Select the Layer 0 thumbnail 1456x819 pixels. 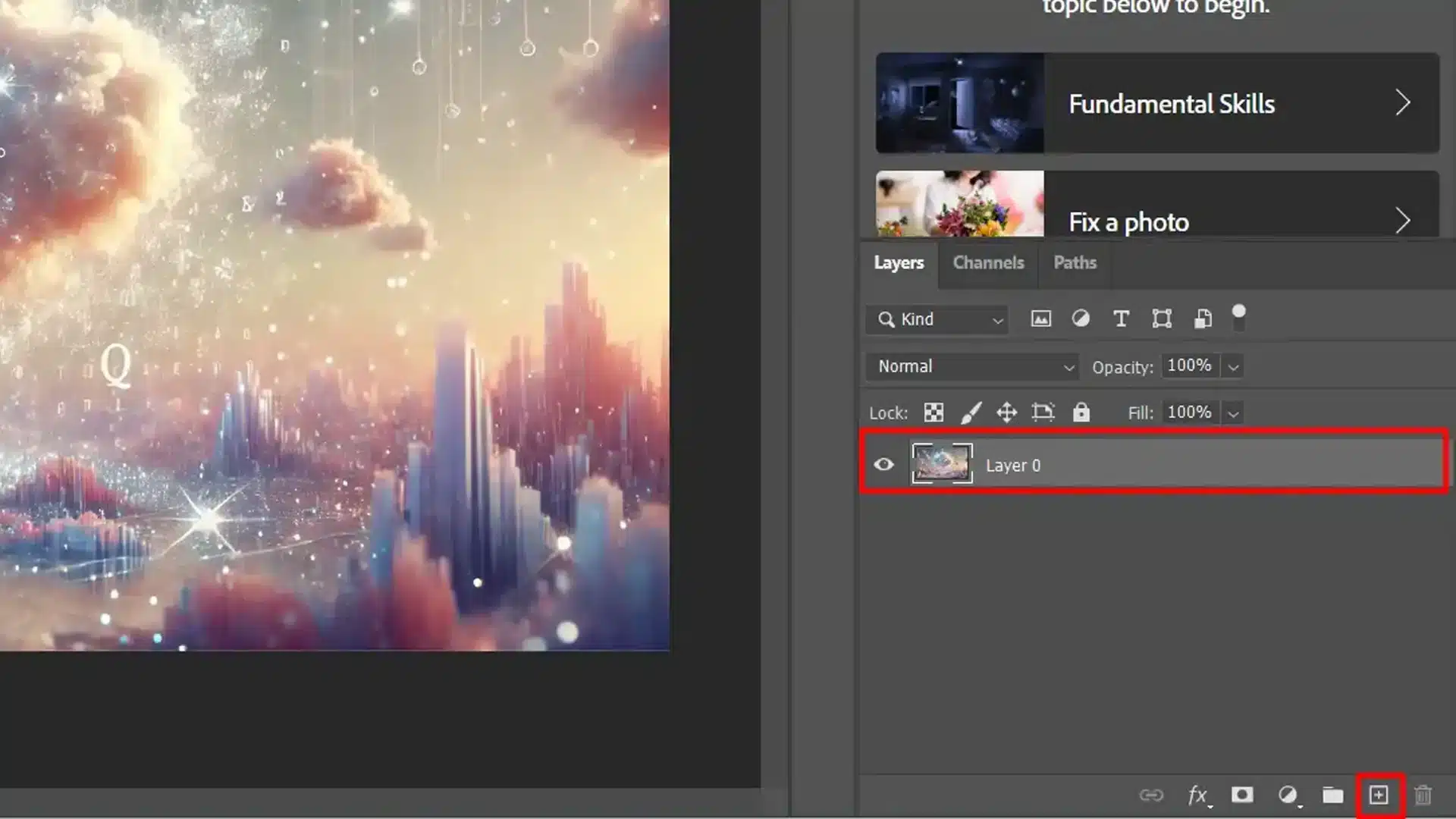tap(940, 464)
